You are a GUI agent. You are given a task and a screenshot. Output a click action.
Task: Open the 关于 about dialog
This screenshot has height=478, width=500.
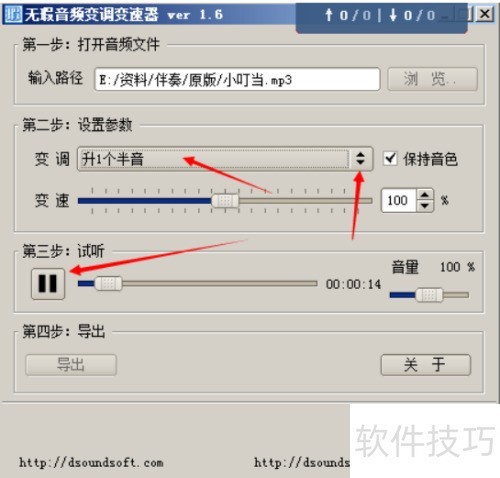[x=426, y=365]
